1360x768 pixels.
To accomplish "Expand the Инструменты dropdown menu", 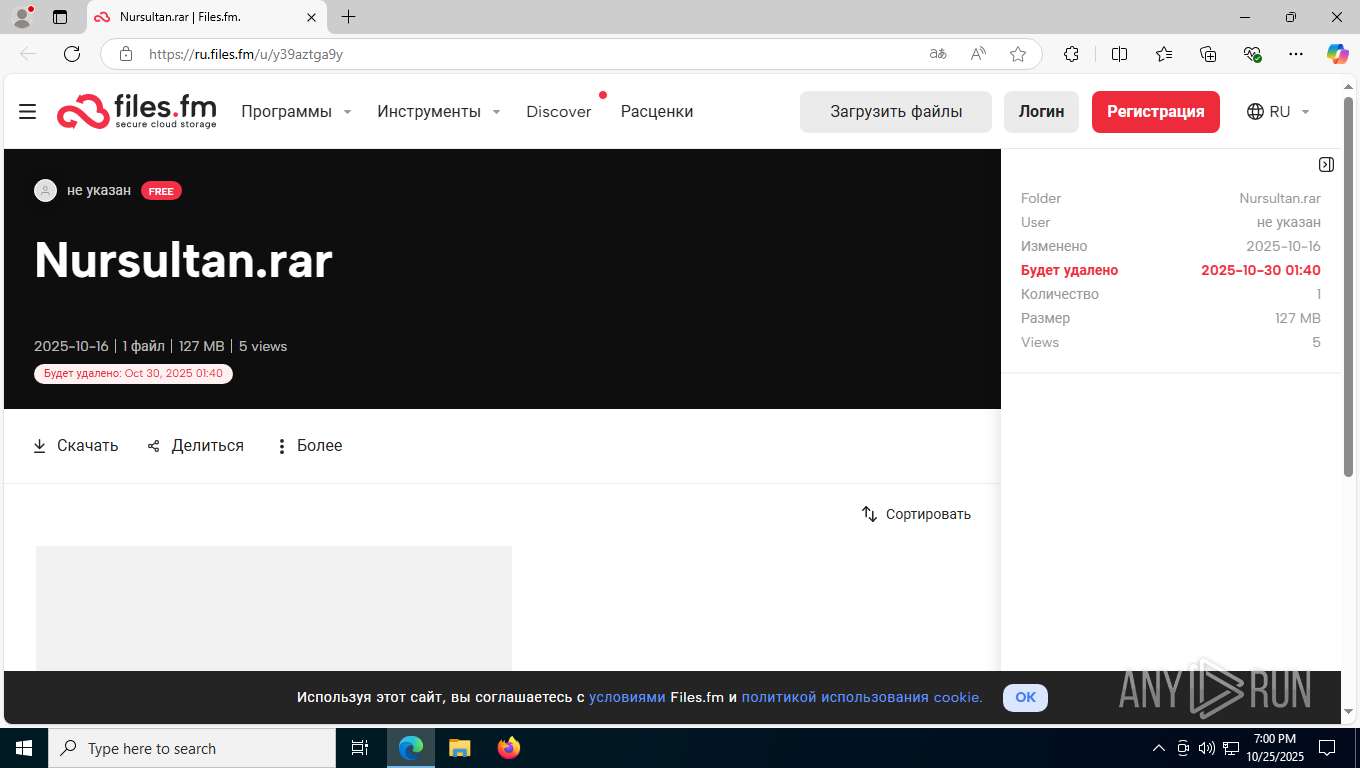I will coord(439,111).
